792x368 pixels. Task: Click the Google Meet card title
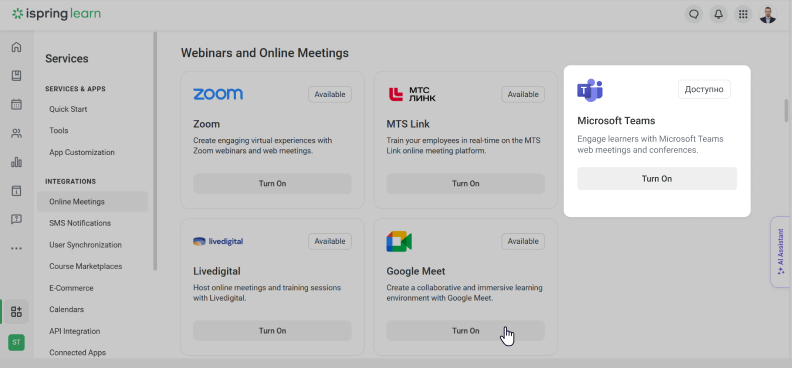pyautogui.click(x=416, y=271)
